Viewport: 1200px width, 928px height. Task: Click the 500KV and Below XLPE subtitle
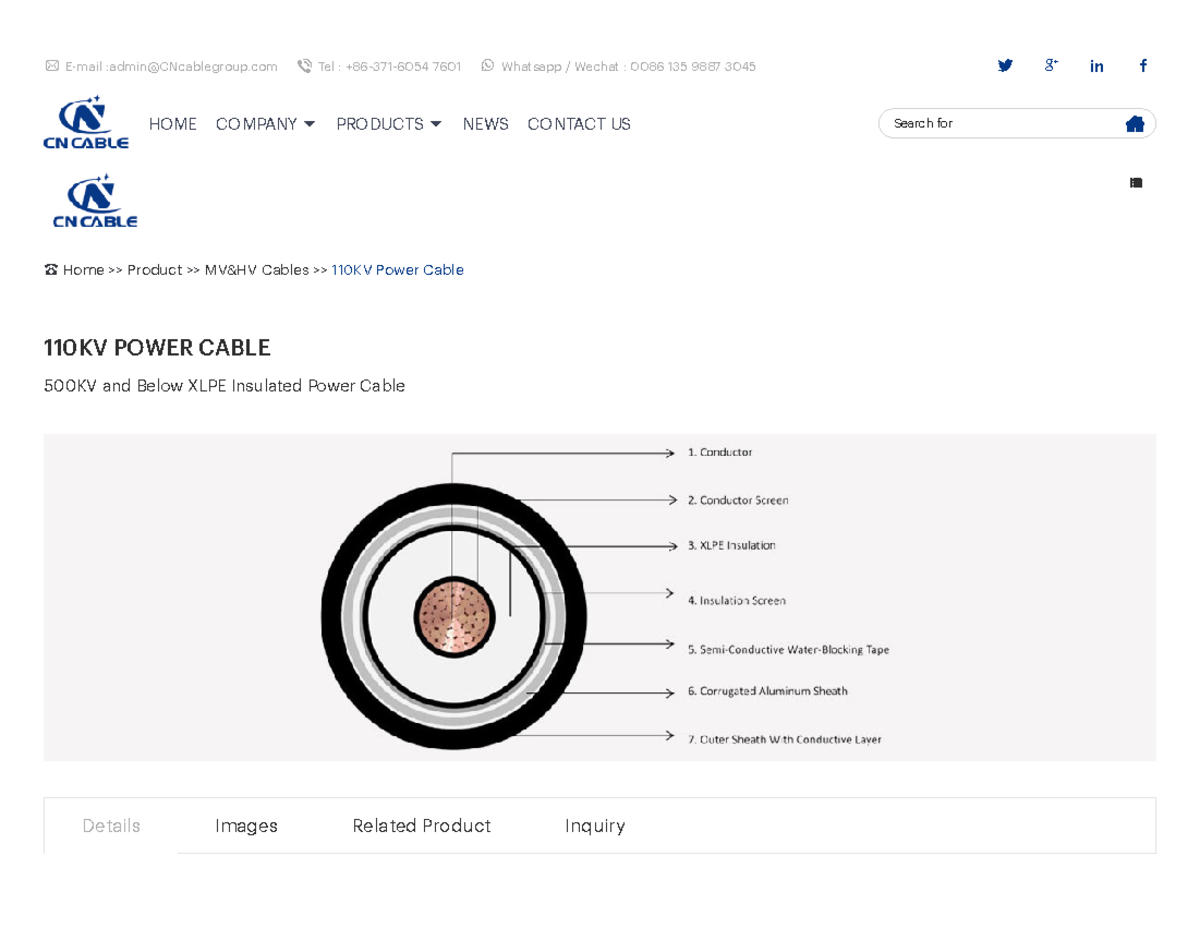(225, 386)
